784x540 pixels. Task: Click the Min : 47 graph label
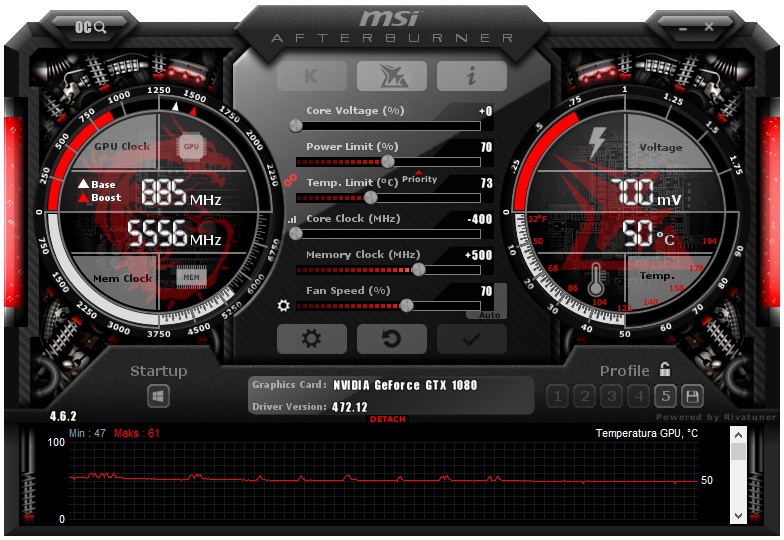point(88,433)
